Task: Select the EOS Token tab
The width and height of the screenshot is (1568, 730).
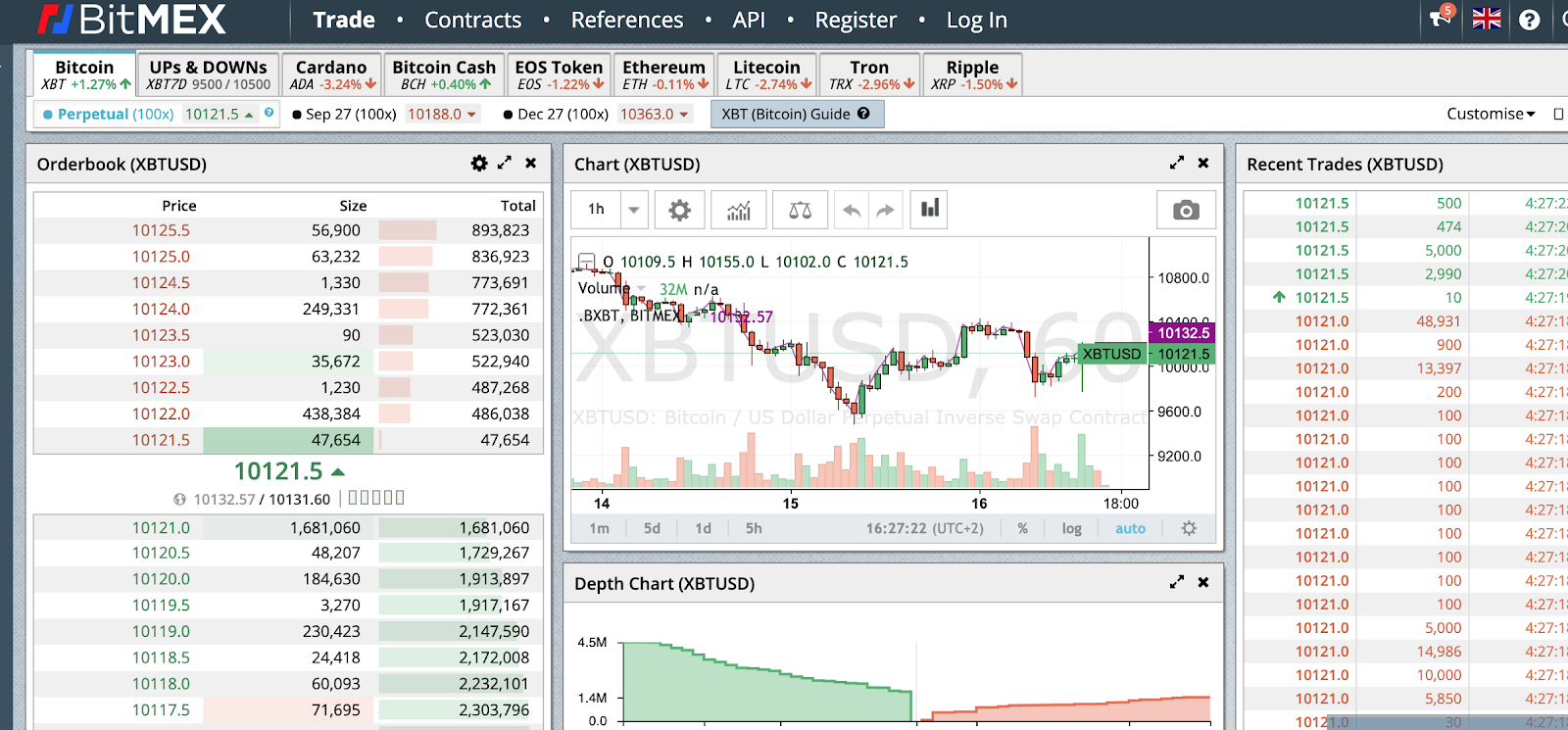Action: coord(559,74)
